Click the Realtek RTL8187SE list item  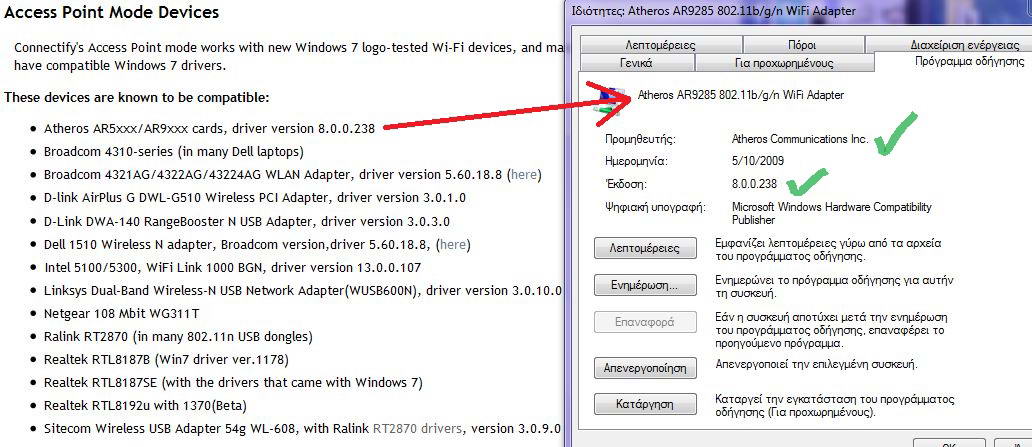tap(233, 382)
